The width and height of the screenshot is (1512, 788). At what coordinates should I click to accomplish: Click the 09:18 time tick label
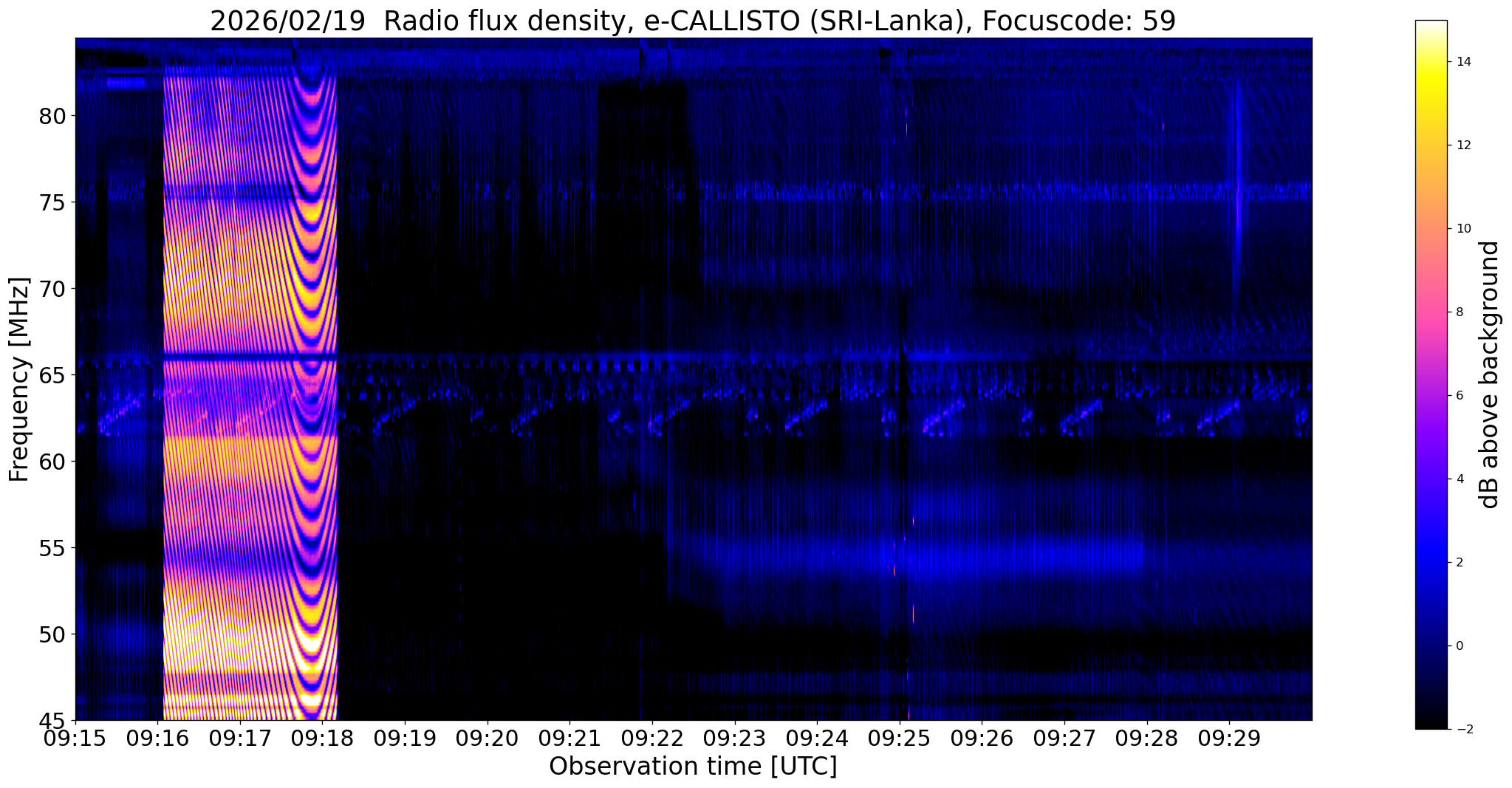coord(323,738)
